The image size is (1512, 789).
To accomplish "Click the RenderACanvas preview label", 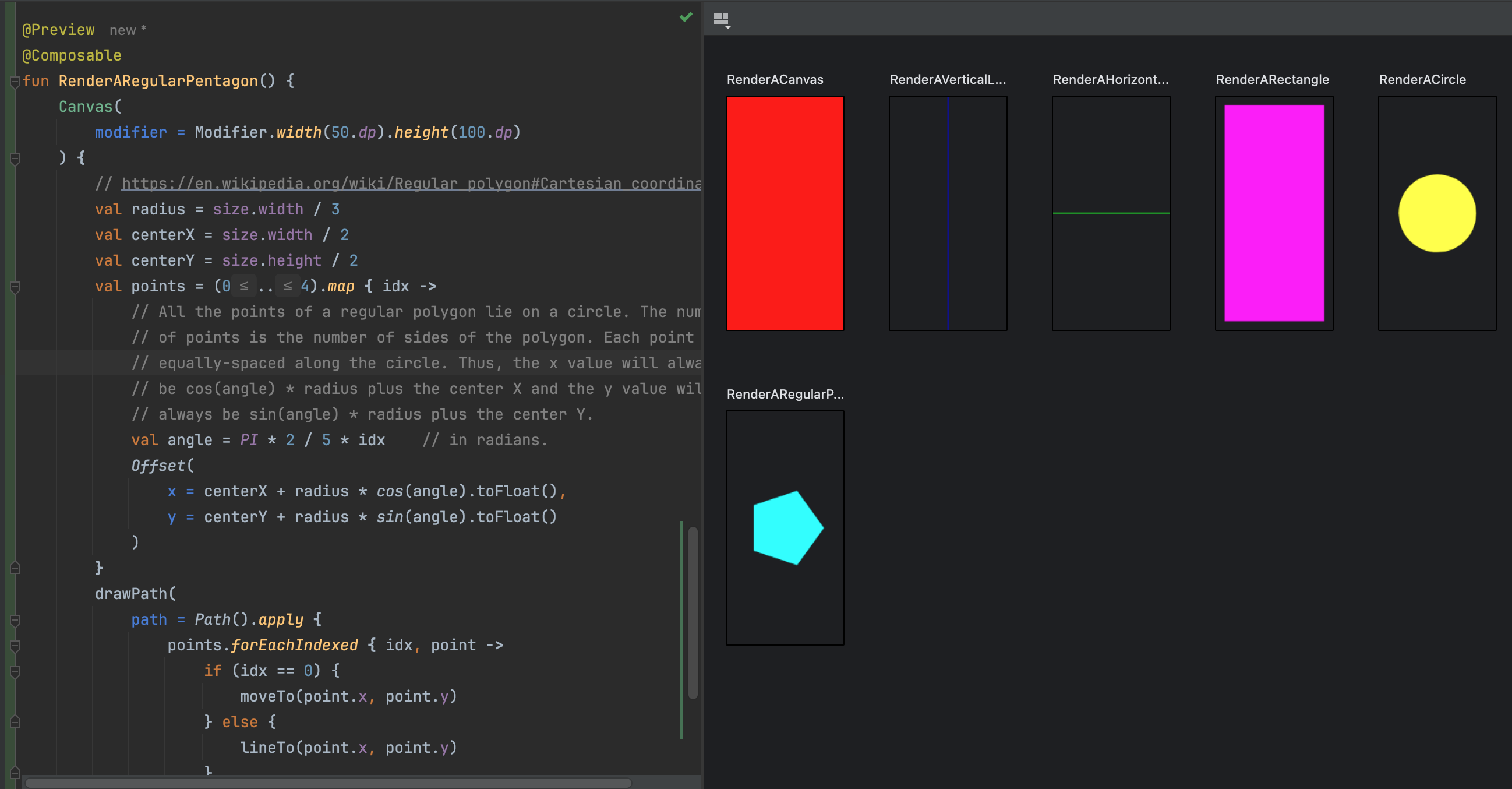I will [x=775, y=79].
